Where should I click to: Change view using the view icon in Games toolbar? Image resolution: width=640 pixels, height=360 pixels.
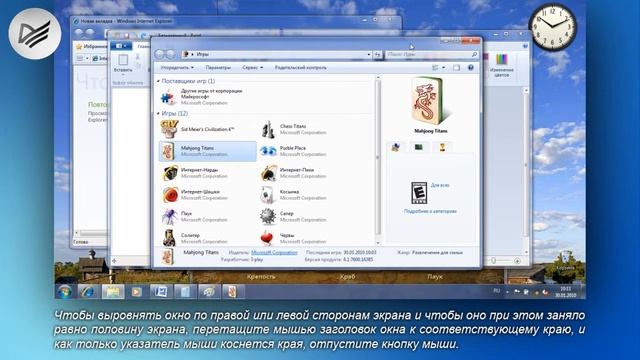click(x=436, y=67)
